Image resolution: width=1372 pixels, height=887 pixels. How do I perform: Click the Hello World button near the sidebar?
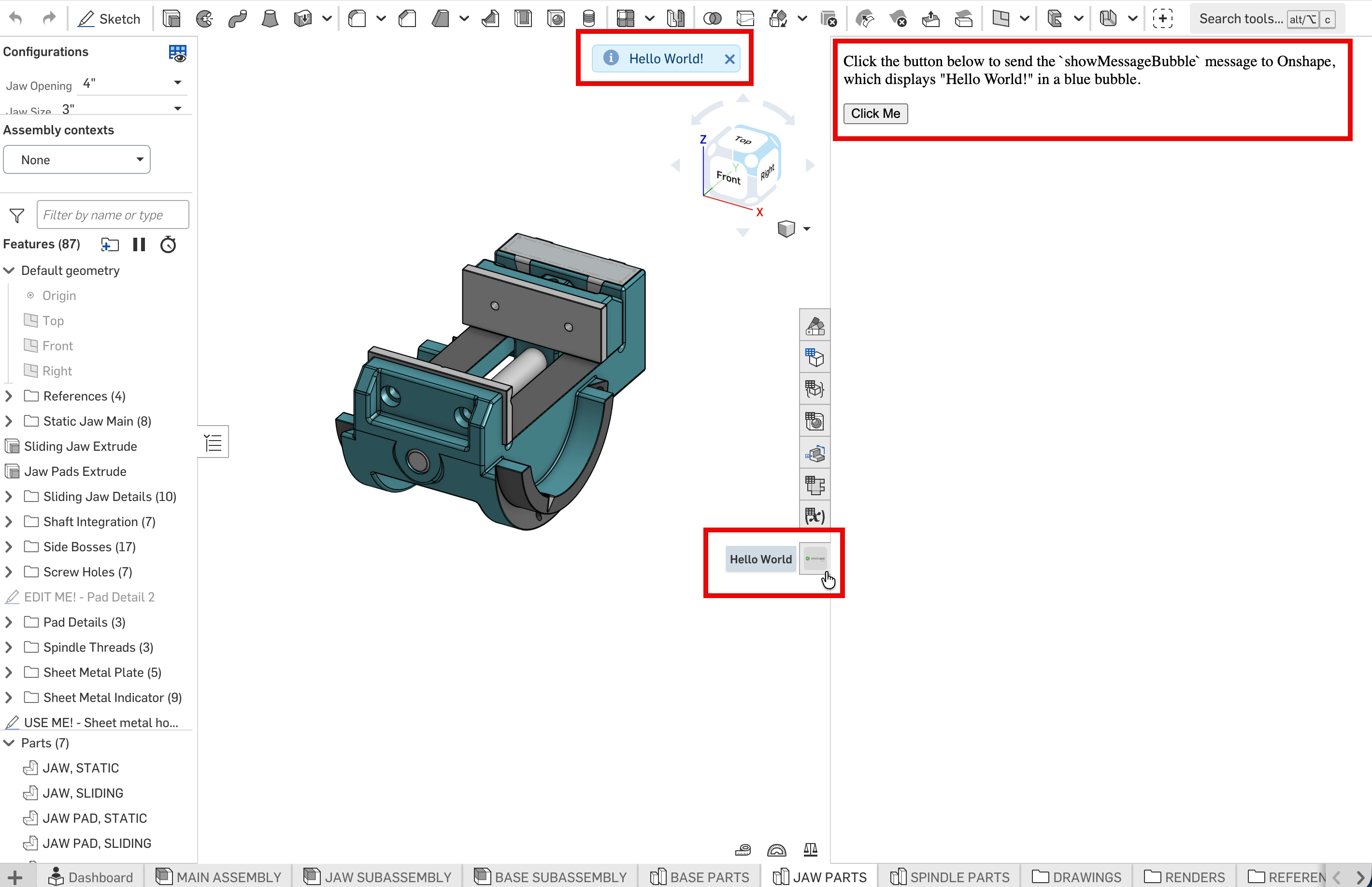pos(760,559)
